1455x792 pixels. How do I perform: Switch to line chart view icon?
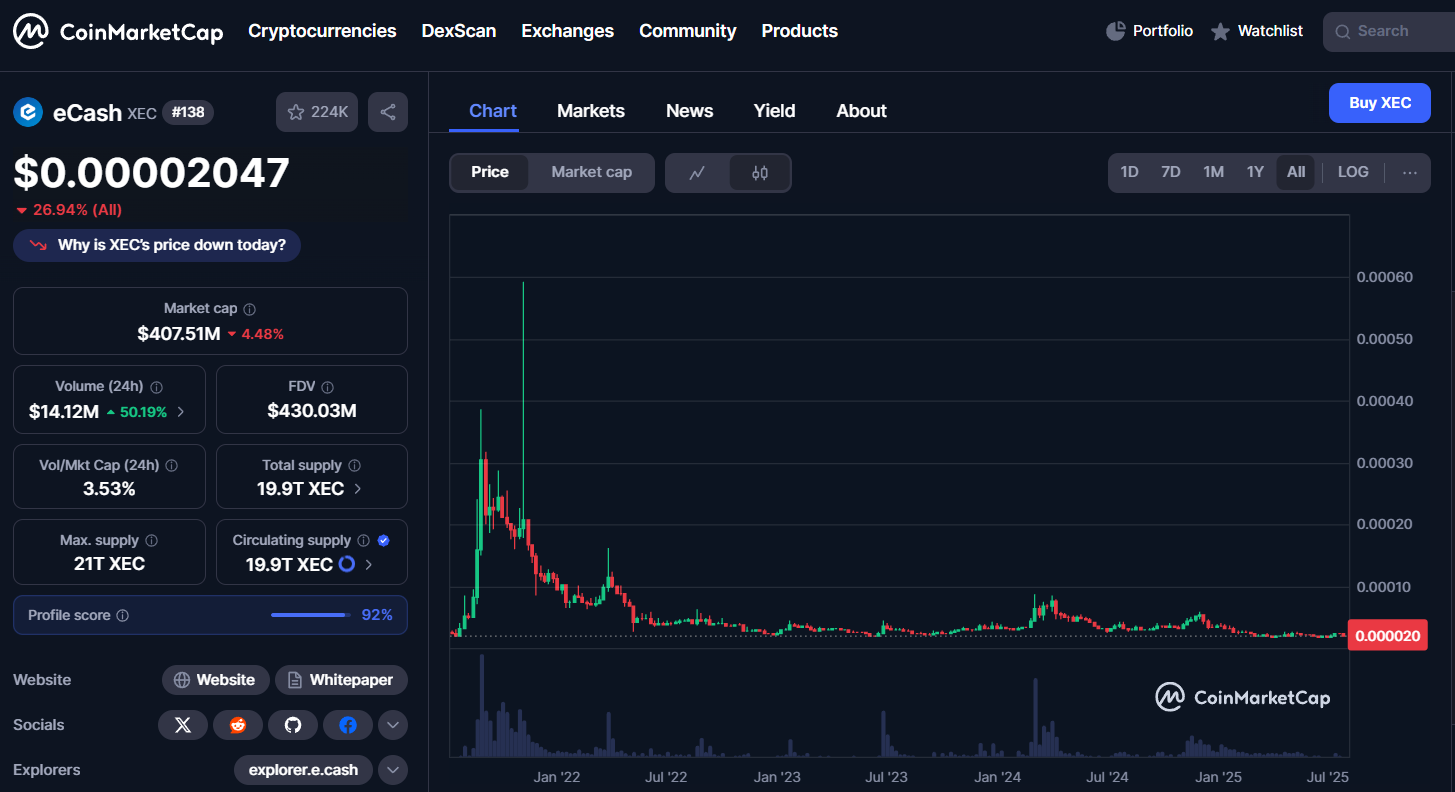point(698,173)
